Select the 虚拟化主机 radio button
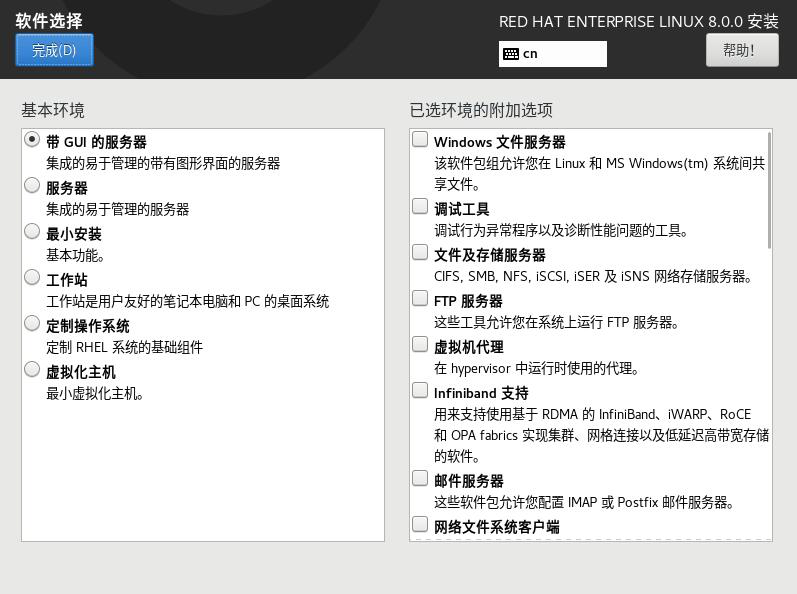 (x=32, y=369)
